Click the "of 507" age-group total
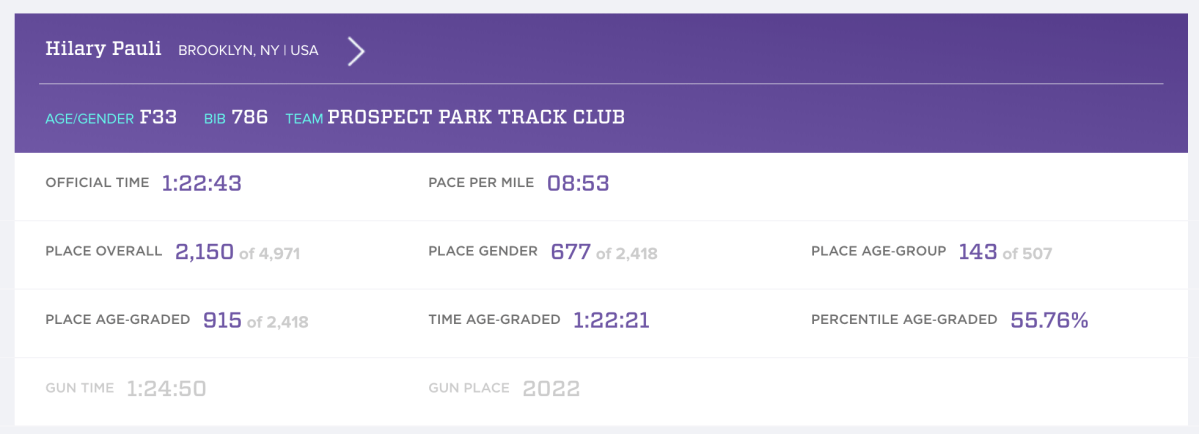 click(1027, 254)
